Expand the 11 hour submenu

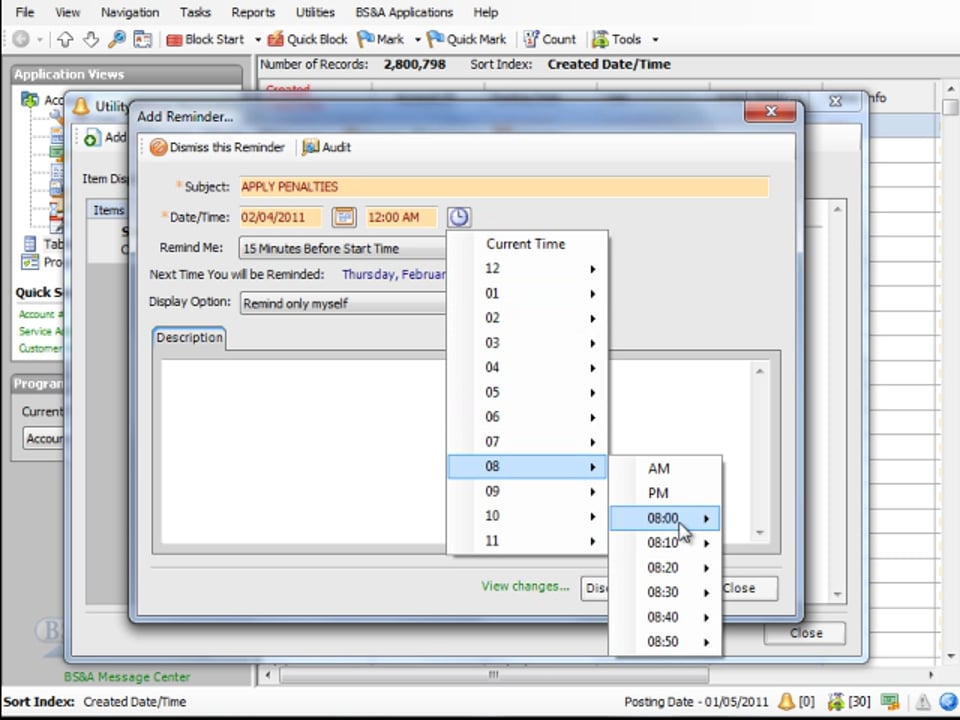click(527, 541)
